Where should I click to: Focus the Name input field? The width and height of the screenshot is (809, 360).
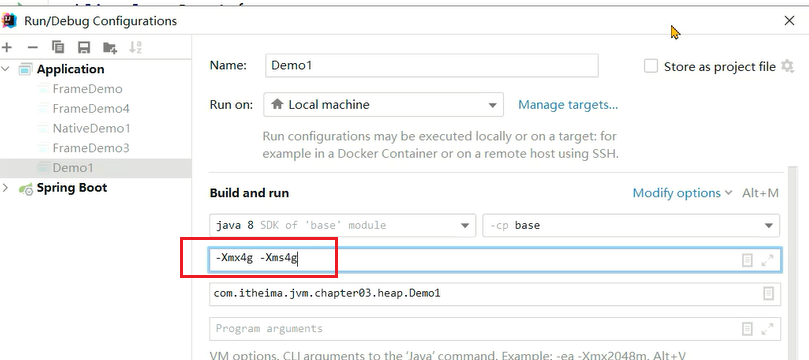432,66
